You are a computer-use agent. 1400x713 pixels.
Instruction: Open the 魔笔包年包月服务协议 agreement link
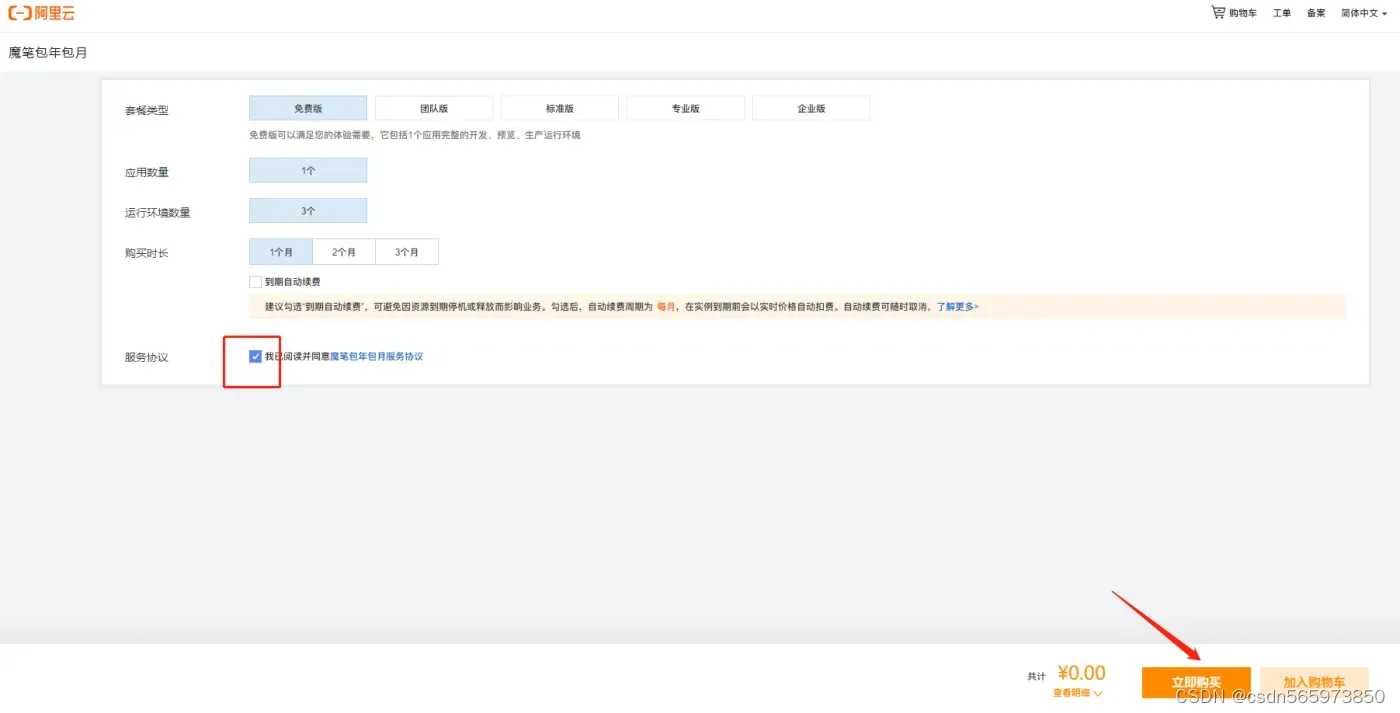(x=377, y=356)
